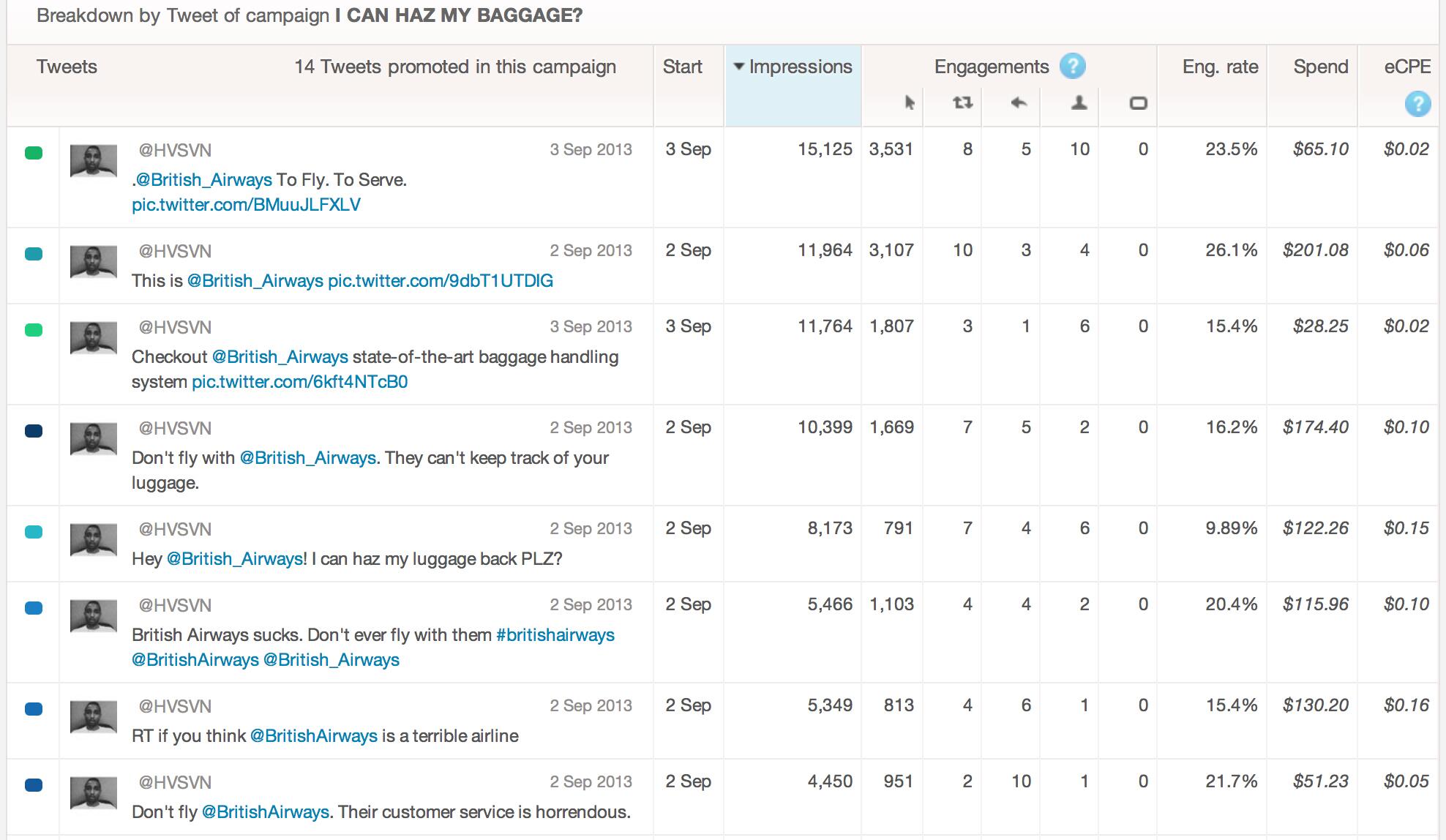This screenshot has width=1446, height=840.
Task: Click @HVSVN handle on 'To Fly. To Serve.' tweet
Action: (175, 150)
